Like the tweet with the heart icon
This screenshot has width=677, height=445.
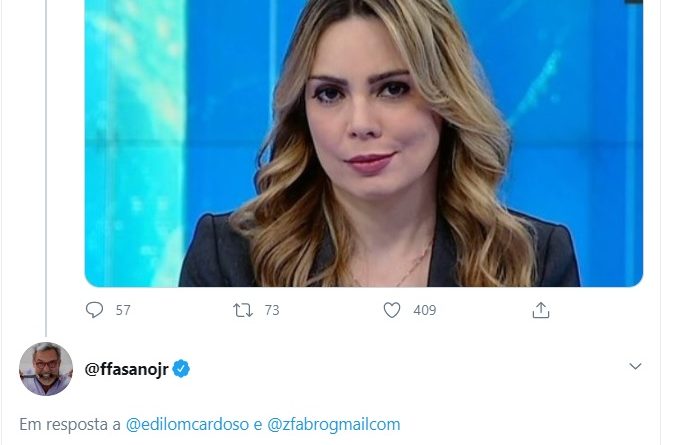(392, 310)
